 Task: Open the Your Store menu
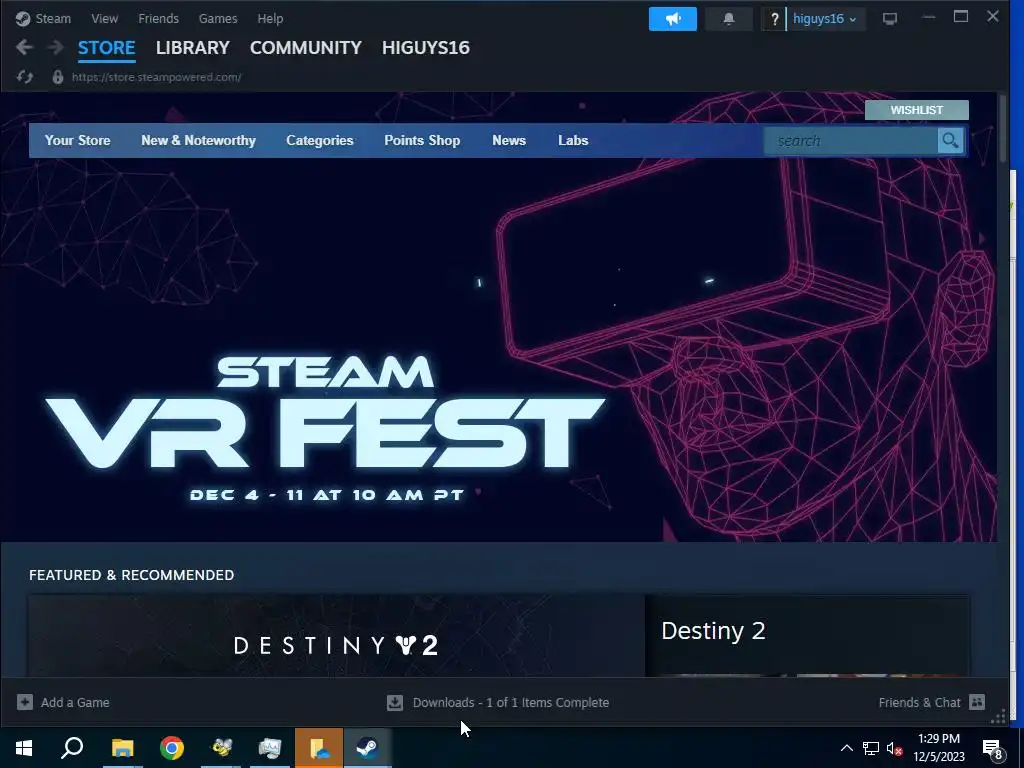click(x=77, y=140)
